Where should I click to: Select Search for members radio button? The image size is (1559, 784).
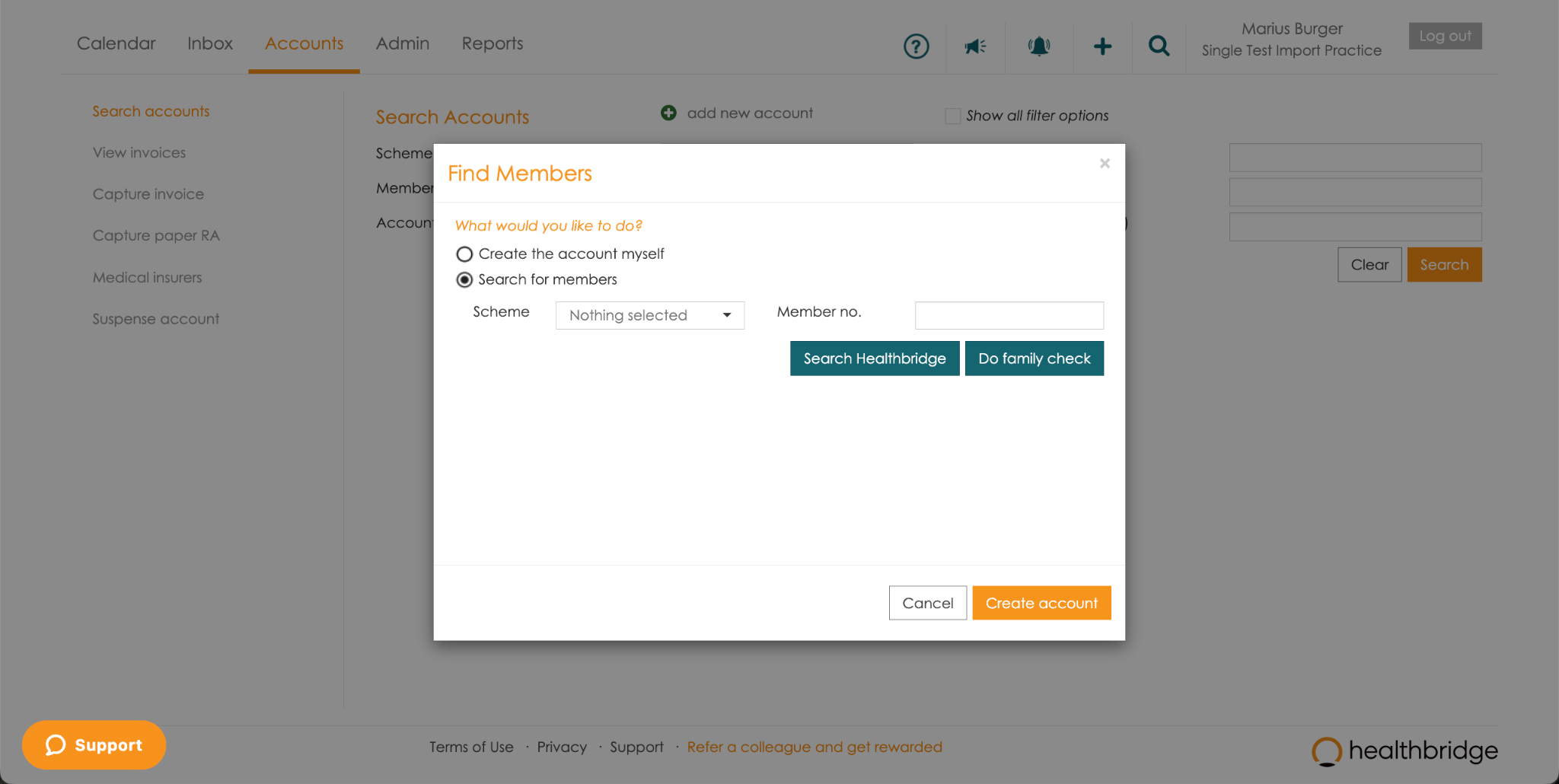click(464, 280)
